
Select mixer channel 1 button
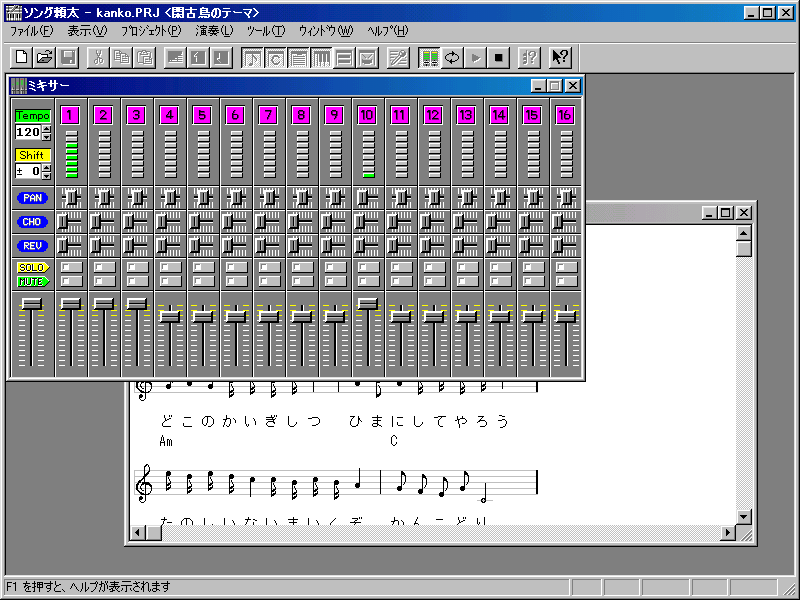click(70, 115)
